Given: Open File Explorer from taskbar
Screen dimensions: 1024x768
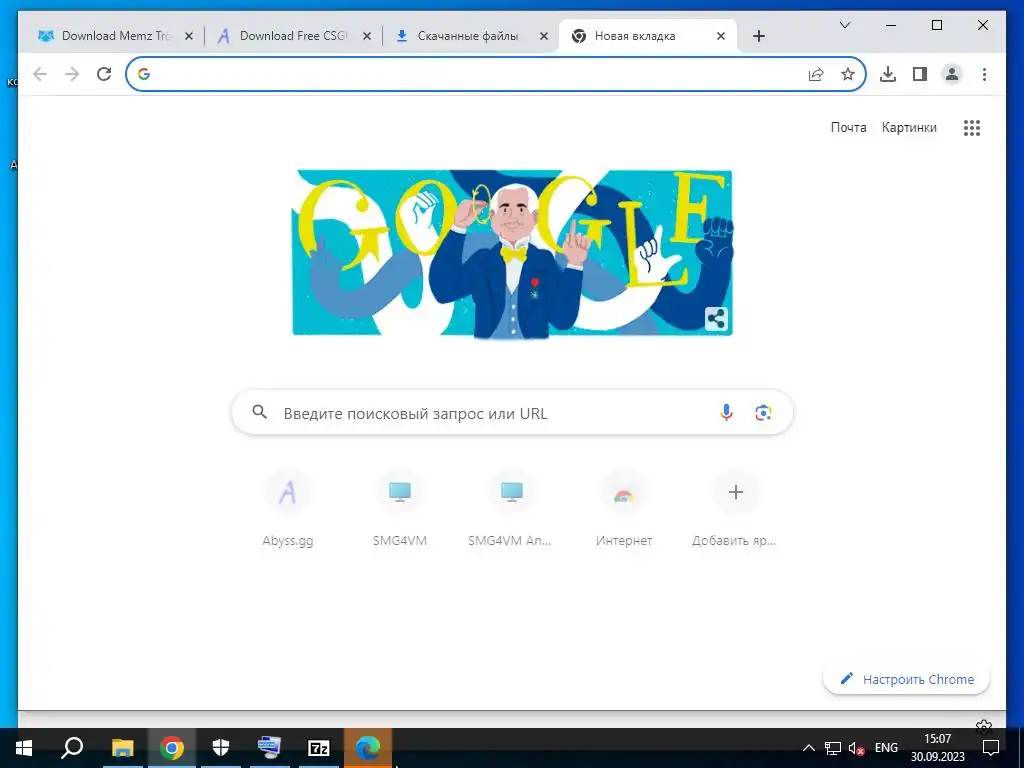Looking at the screenshot, I should pos(122,747).
